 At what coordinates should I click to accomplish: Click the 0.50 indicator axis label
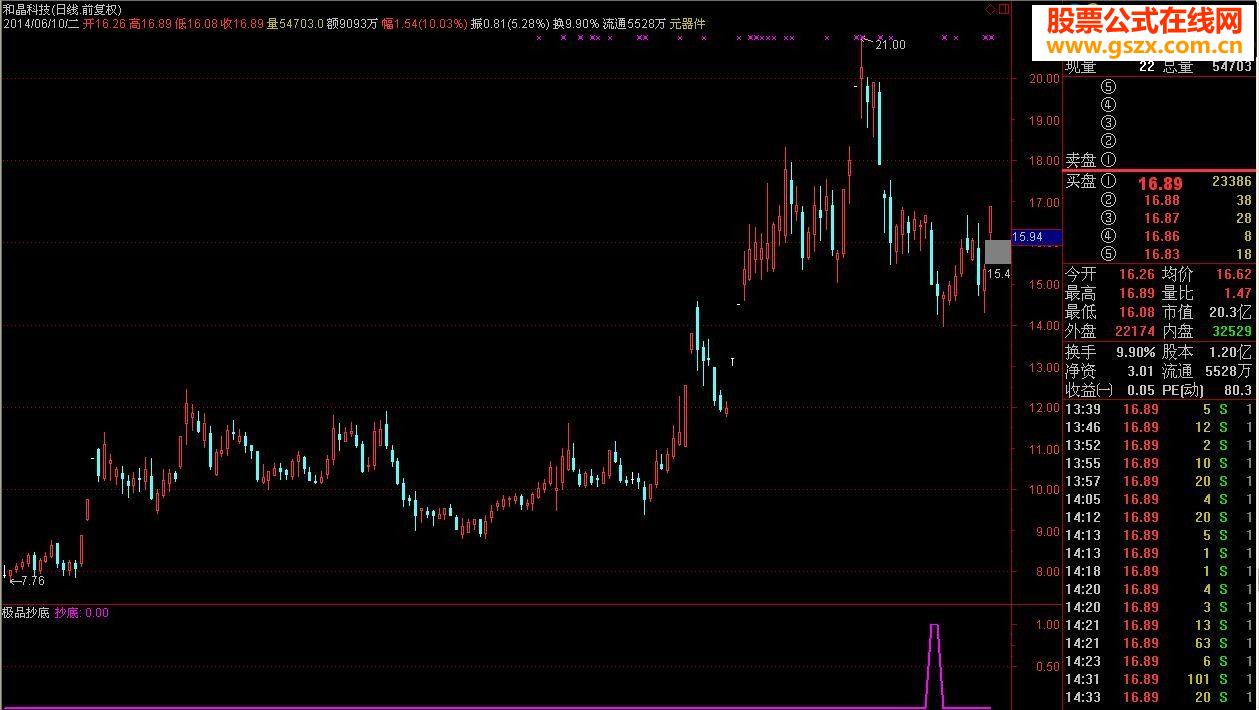1047,666
